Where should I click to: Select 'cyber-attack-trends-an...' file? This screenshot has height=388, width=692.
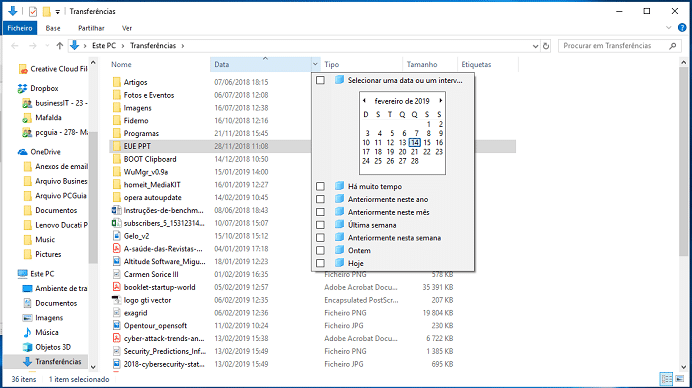click(164, 338)
